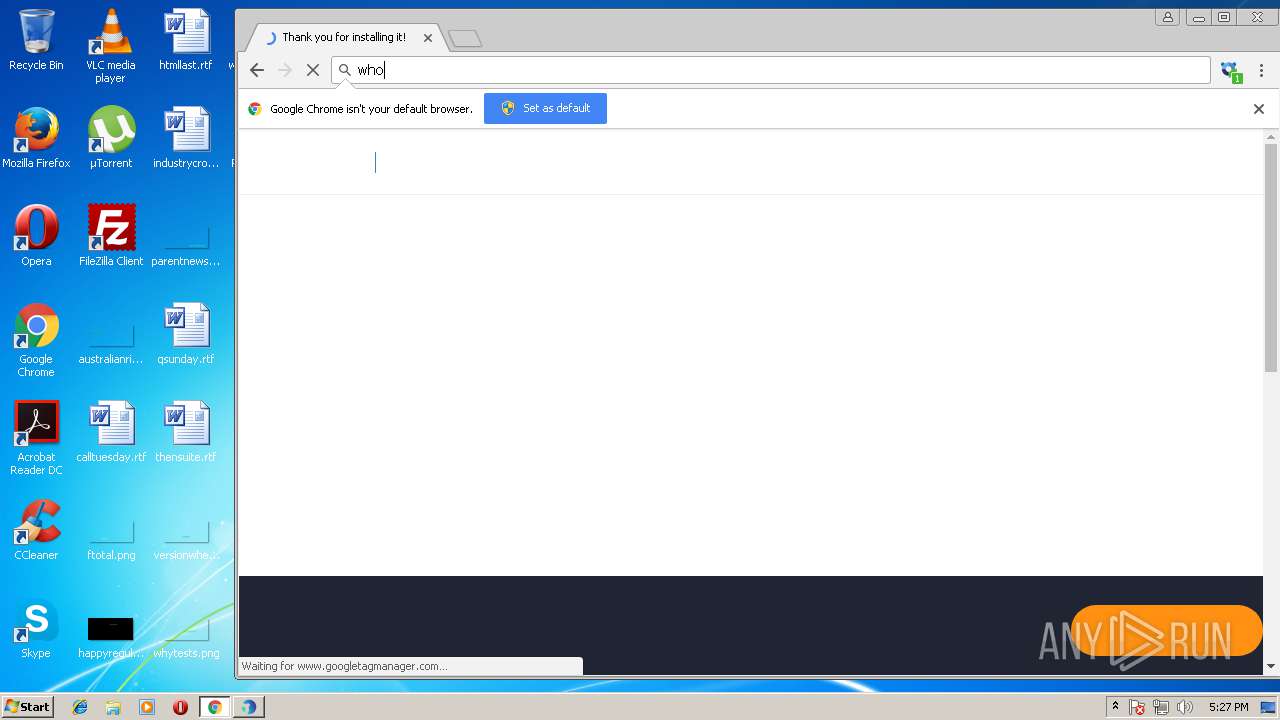Image resolution: width=1280 pixels, height=720 pixels.
Task: Click the Action Center flag tray icon
Action: click(1137, 708)
